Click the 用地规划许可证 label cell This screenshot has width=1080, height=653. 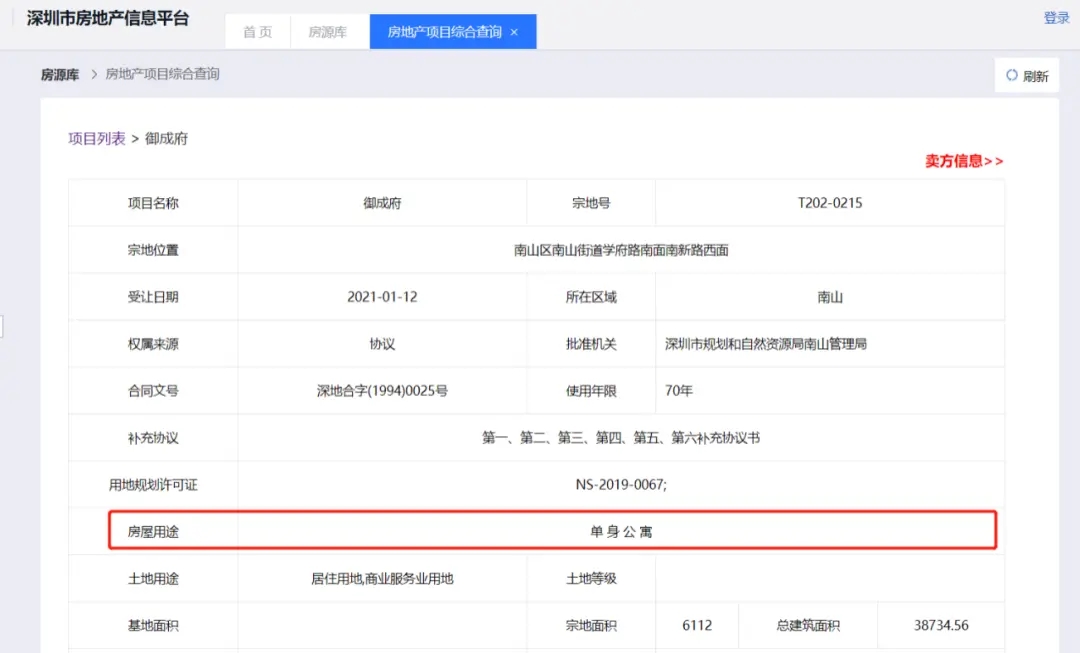[x=153, y=485]
